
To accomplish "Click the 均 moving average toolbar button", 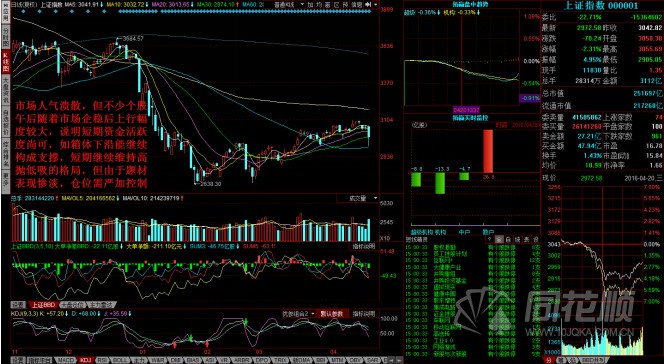I will coord(318,4).
